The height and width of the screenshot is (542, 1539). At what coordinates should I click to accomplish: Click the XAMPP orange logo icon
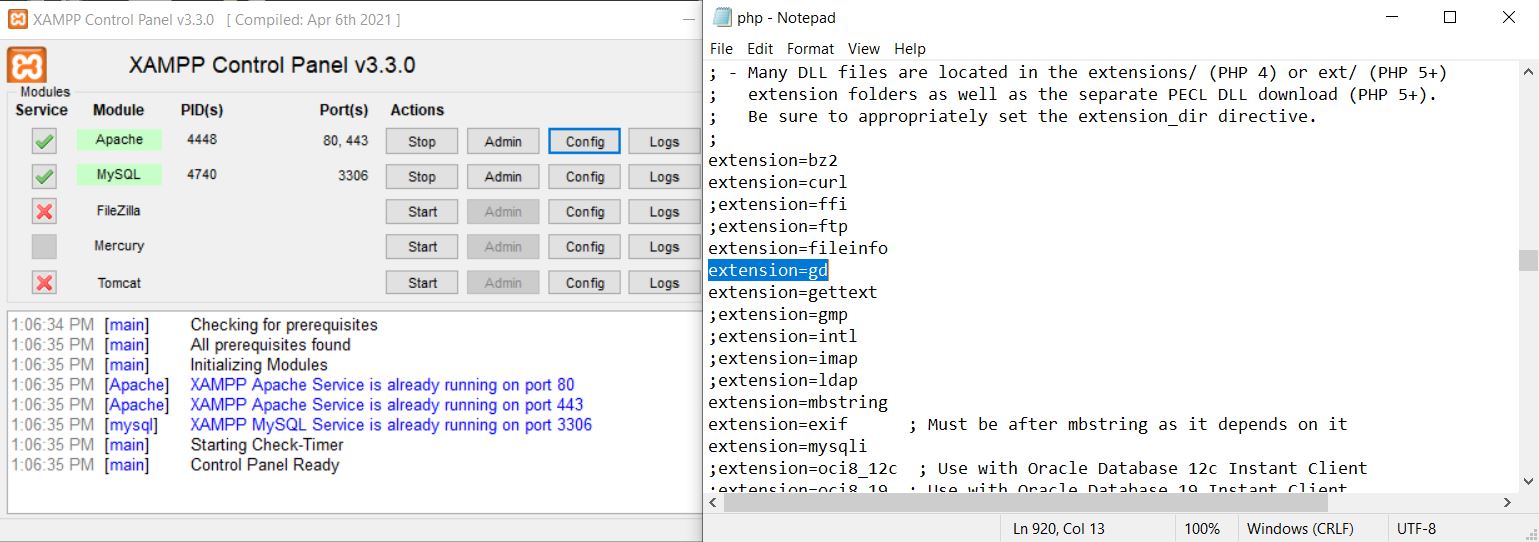27,65
